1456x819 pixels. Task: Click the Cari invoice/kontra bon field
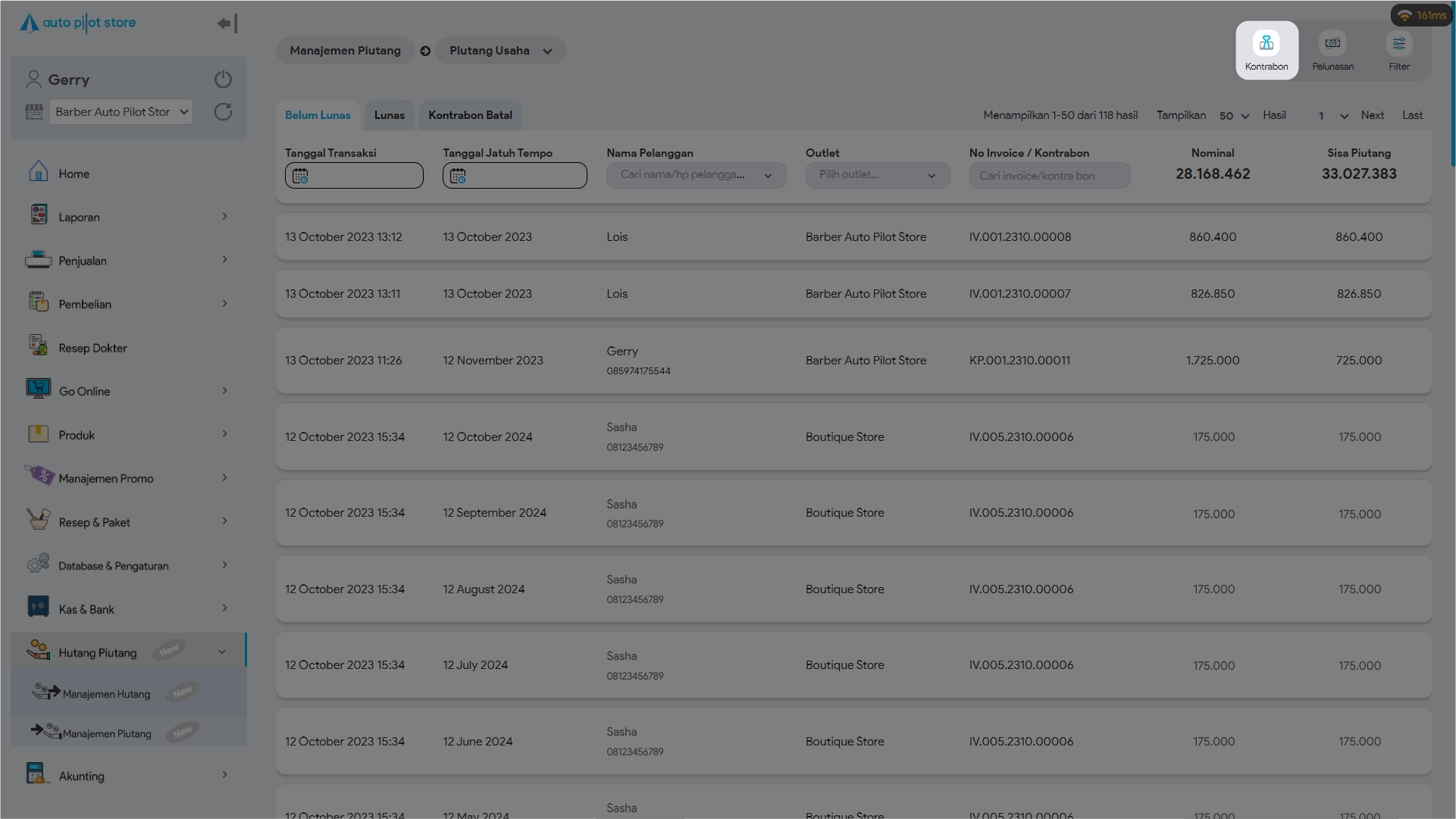(x=1049, y=176)
